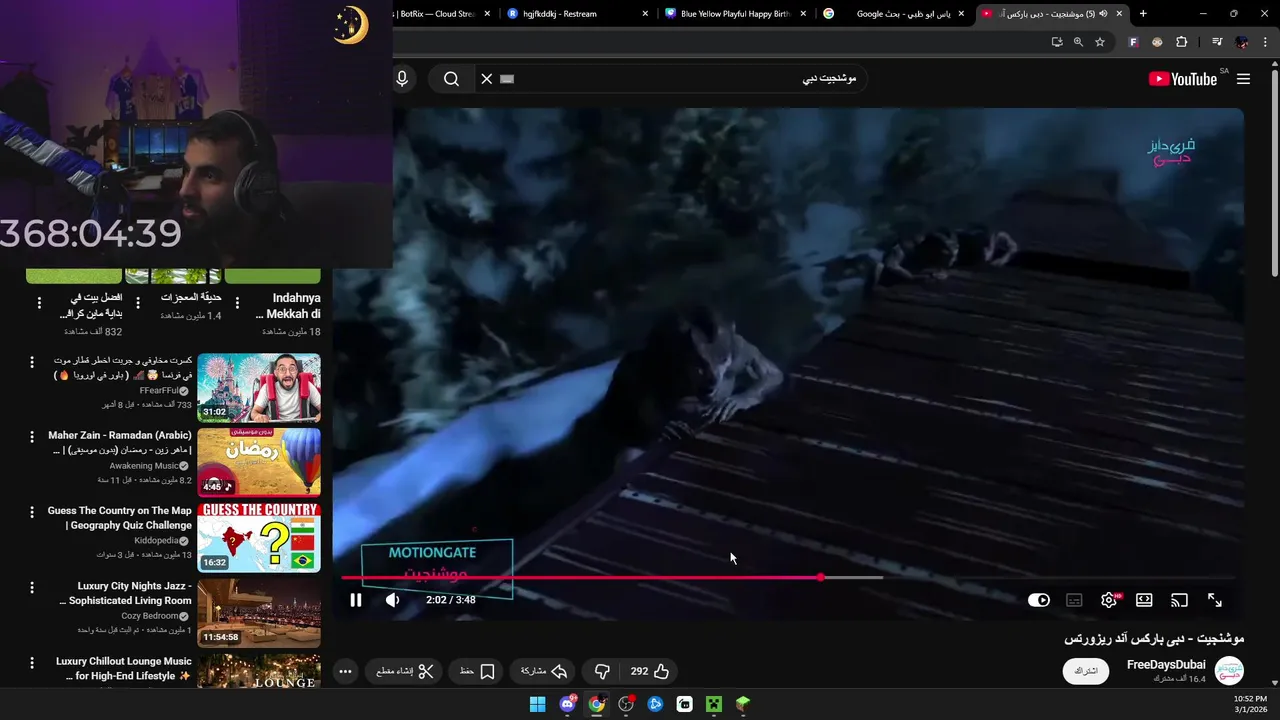
Task: Clear the search text with X
Action: click(x=487, y=79)
